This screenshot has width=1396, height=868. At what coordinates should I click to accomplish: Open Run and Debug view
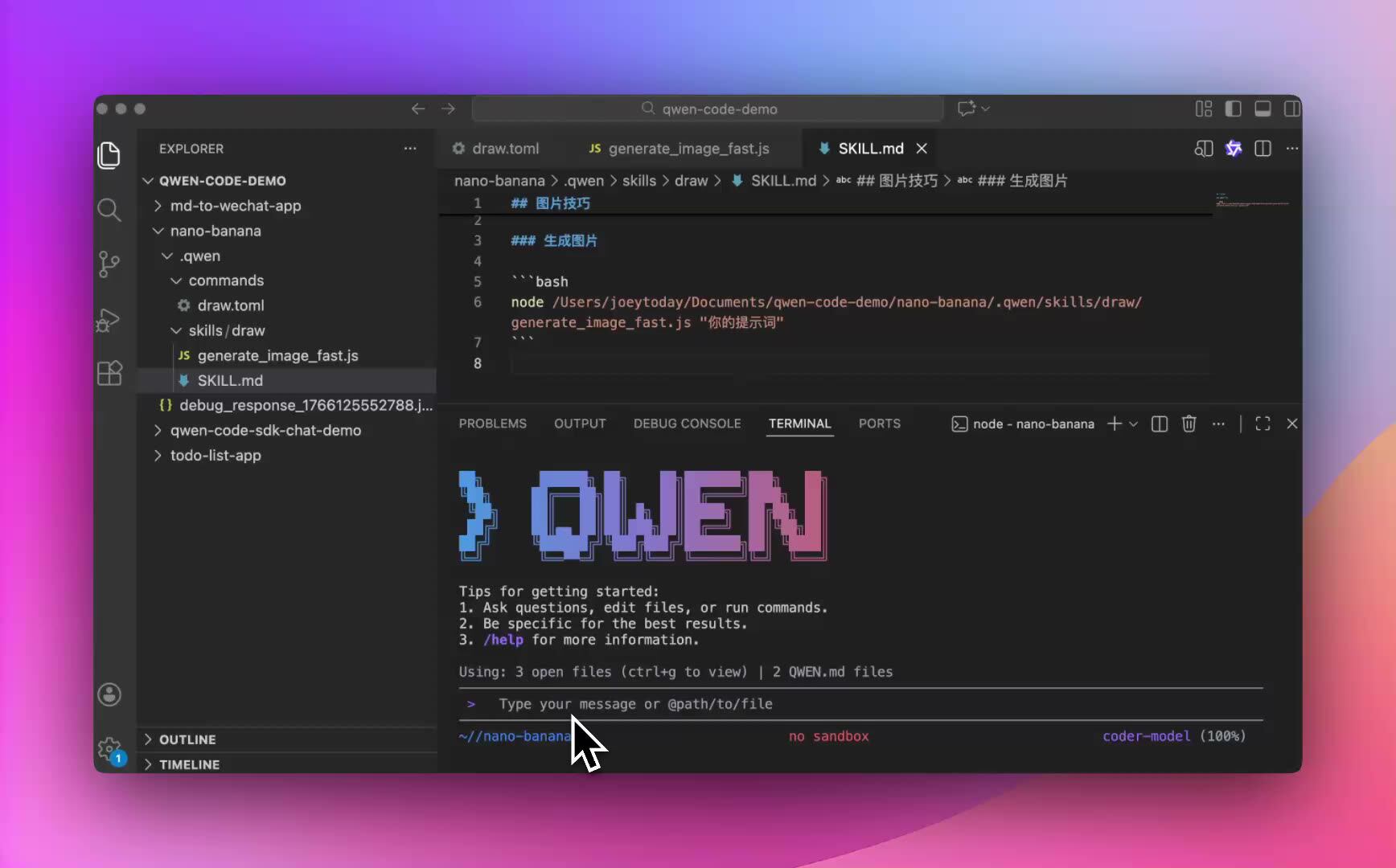tap(109, 320)
